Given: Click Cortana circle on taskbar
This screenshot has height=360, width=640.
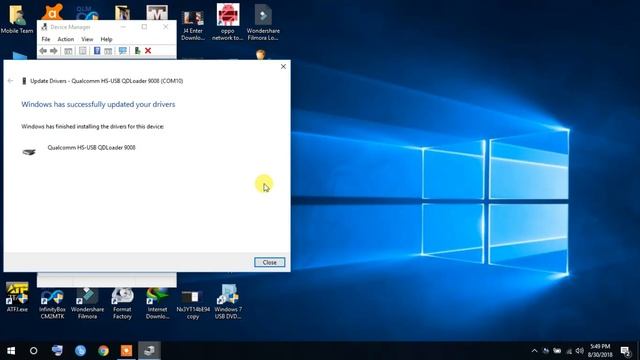Looking at the screenshot, I should (x=33, y=351).
